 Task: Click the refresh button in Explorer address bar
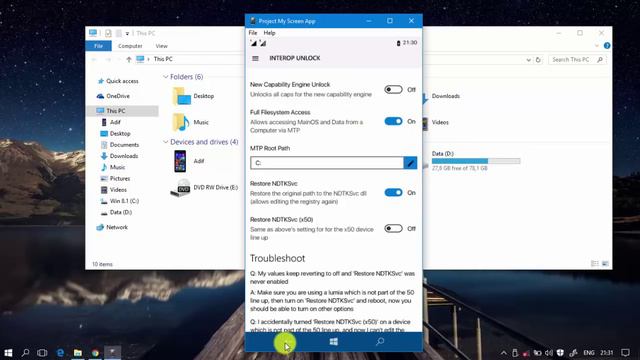[x=538, y=60]
